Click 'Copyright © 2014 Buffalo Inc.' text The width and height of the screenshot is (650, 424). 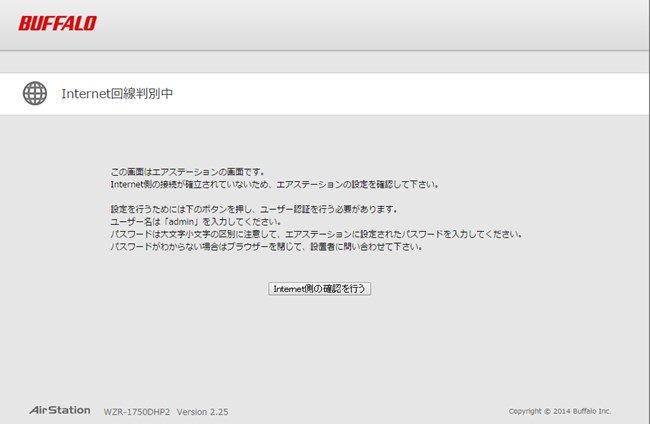click(x=560, y=411)
